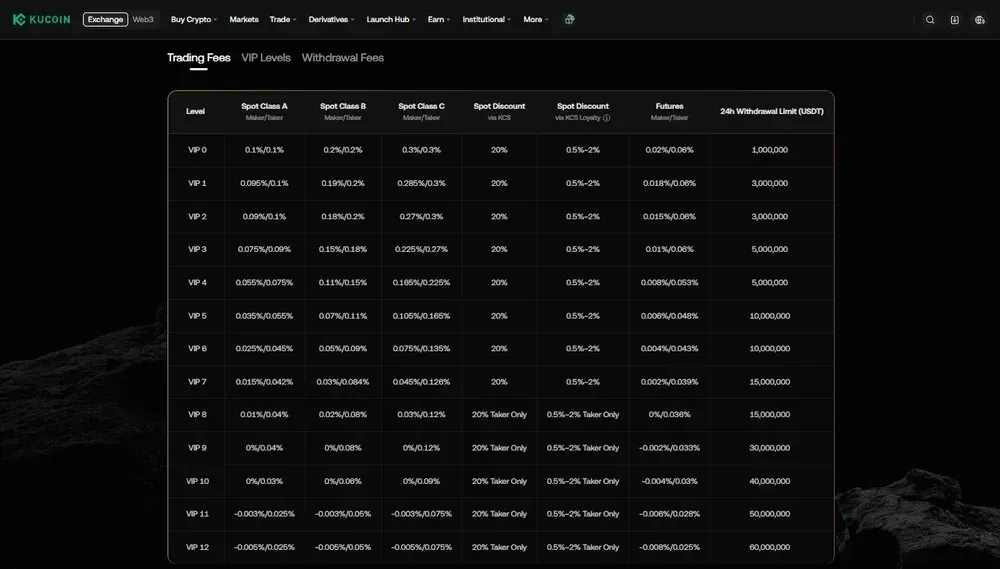Open the search icon
This screenshot has width=1000, height=569.
930,20
